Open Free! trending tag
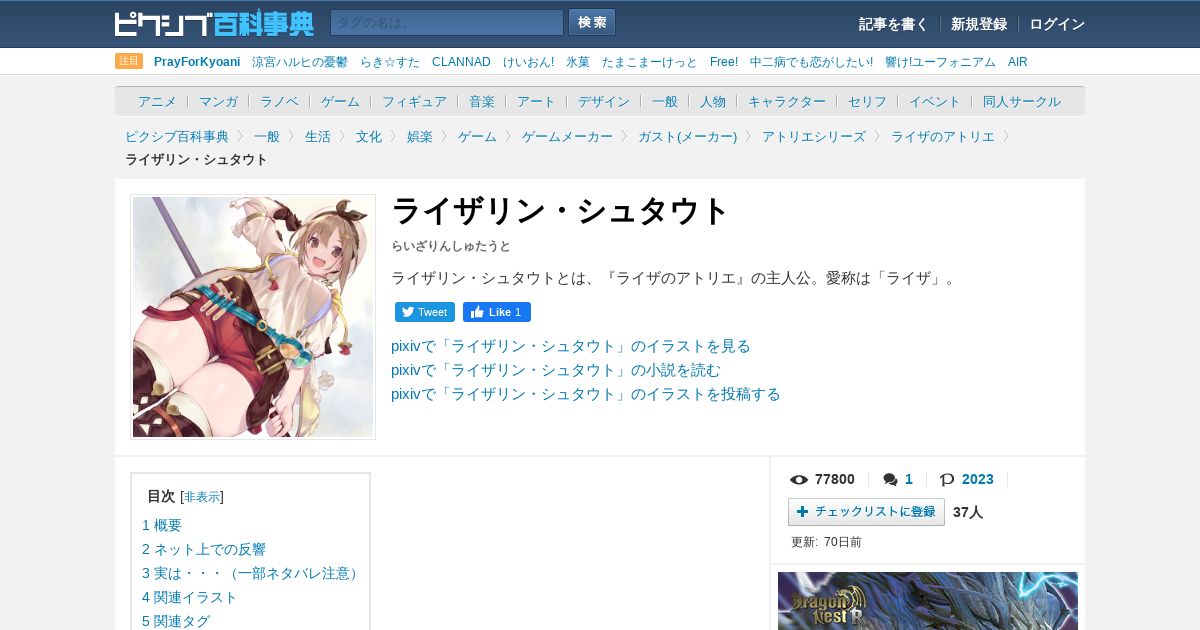This screenshot has height=630, width=1200. 724,62
